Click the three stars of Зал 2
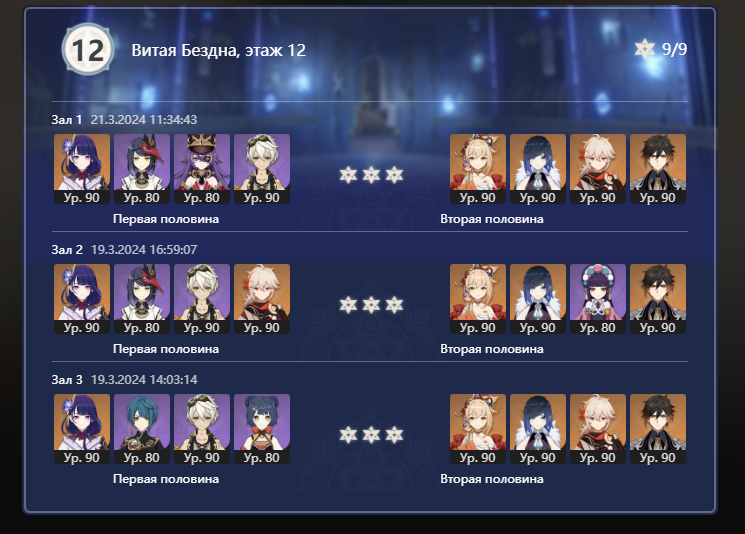 371,305
